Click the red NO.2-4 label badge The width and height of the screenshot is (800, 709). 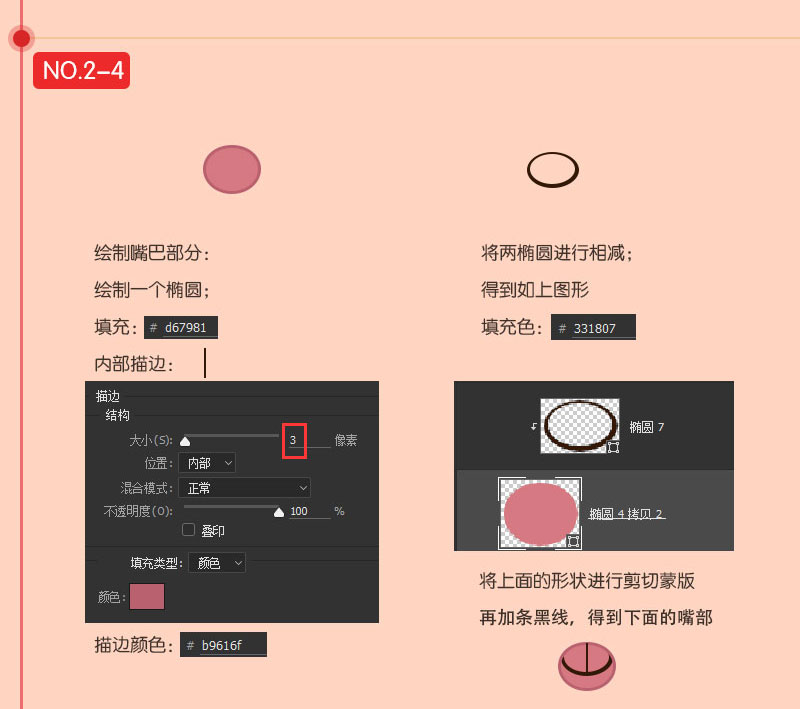82,70
